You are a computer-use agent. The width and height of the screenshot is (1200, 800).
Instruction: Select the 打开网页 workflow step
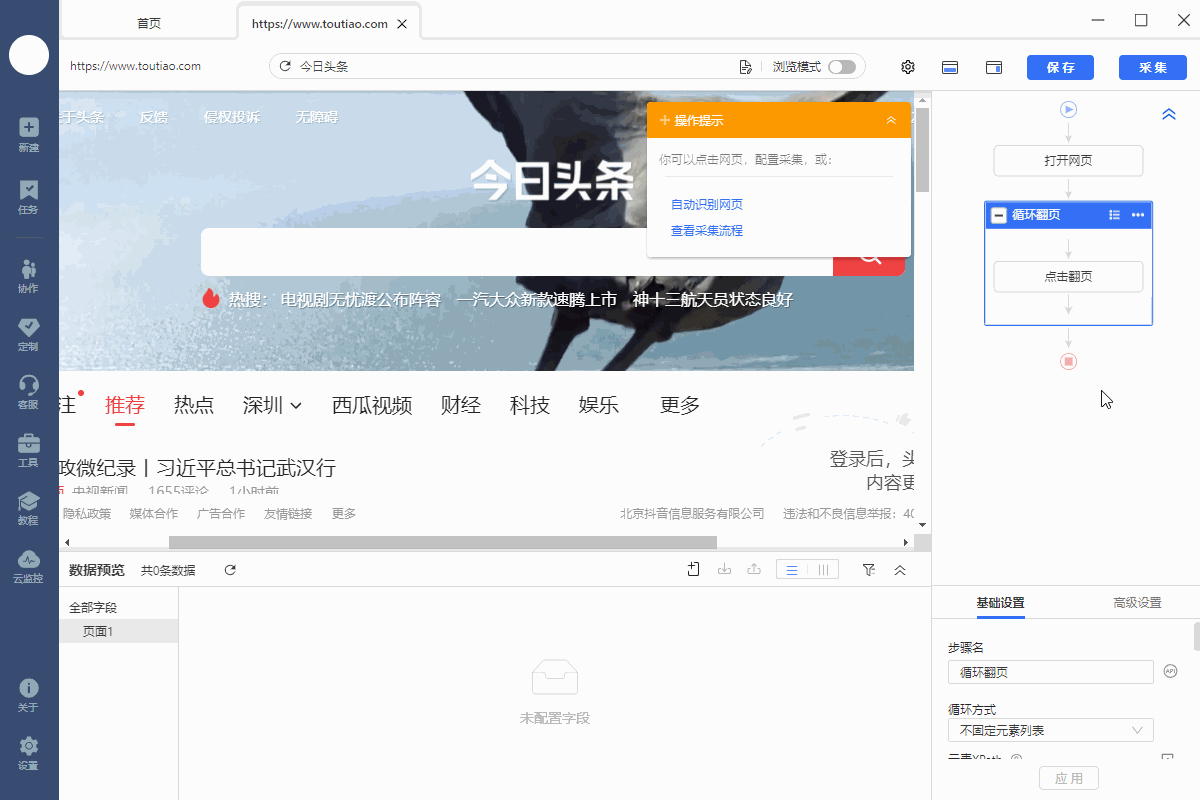click(x=1068, y=161)
